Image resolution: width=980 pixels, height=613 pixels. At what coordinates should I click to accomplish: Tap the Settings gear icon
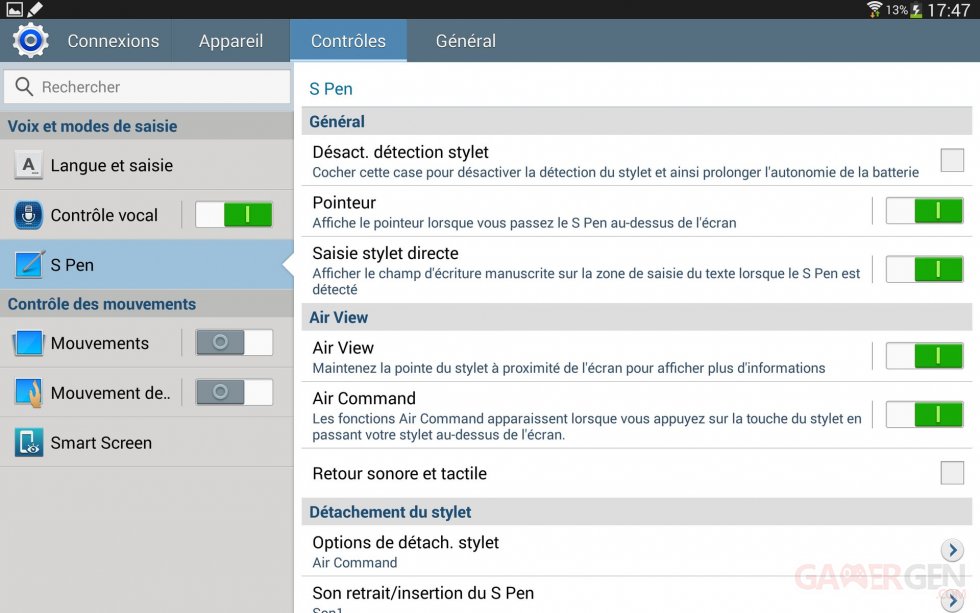point(30,41)
